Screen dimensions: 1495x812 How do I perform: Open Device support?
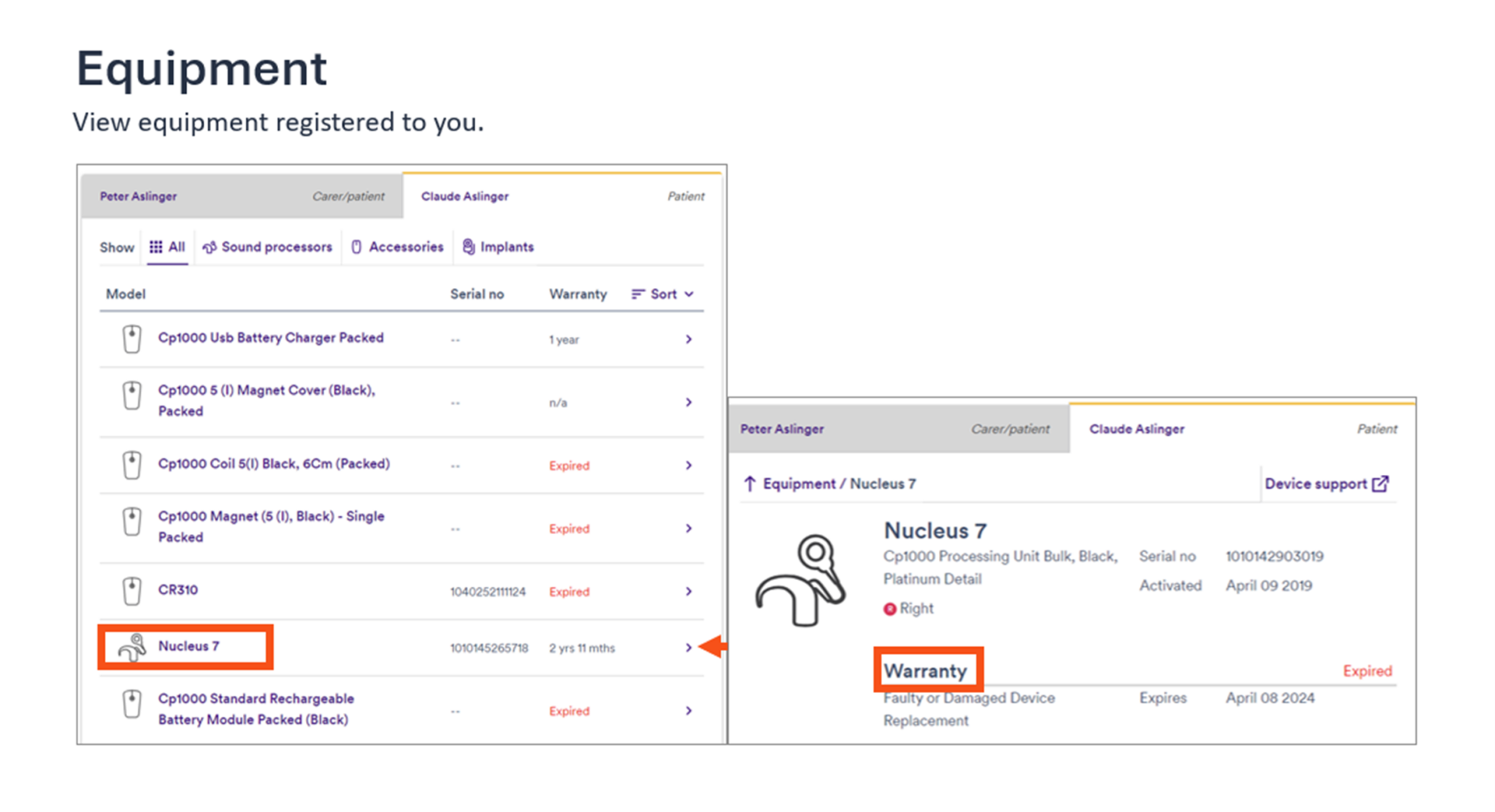1317,483
